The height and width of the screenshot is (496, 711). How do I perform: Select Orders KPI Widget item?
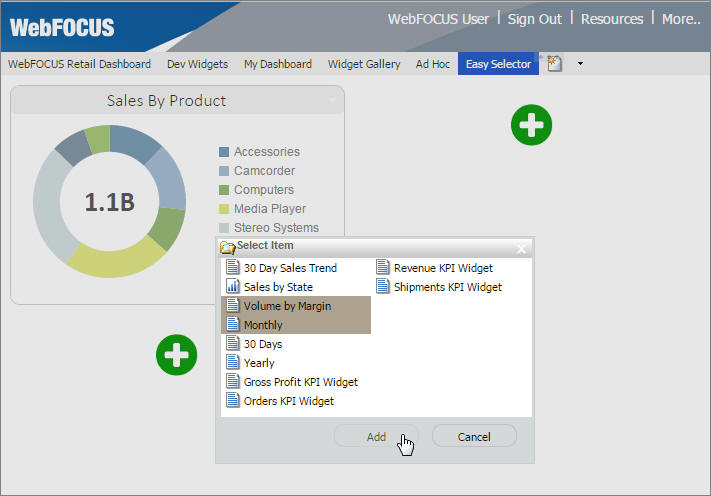[280, 401]
